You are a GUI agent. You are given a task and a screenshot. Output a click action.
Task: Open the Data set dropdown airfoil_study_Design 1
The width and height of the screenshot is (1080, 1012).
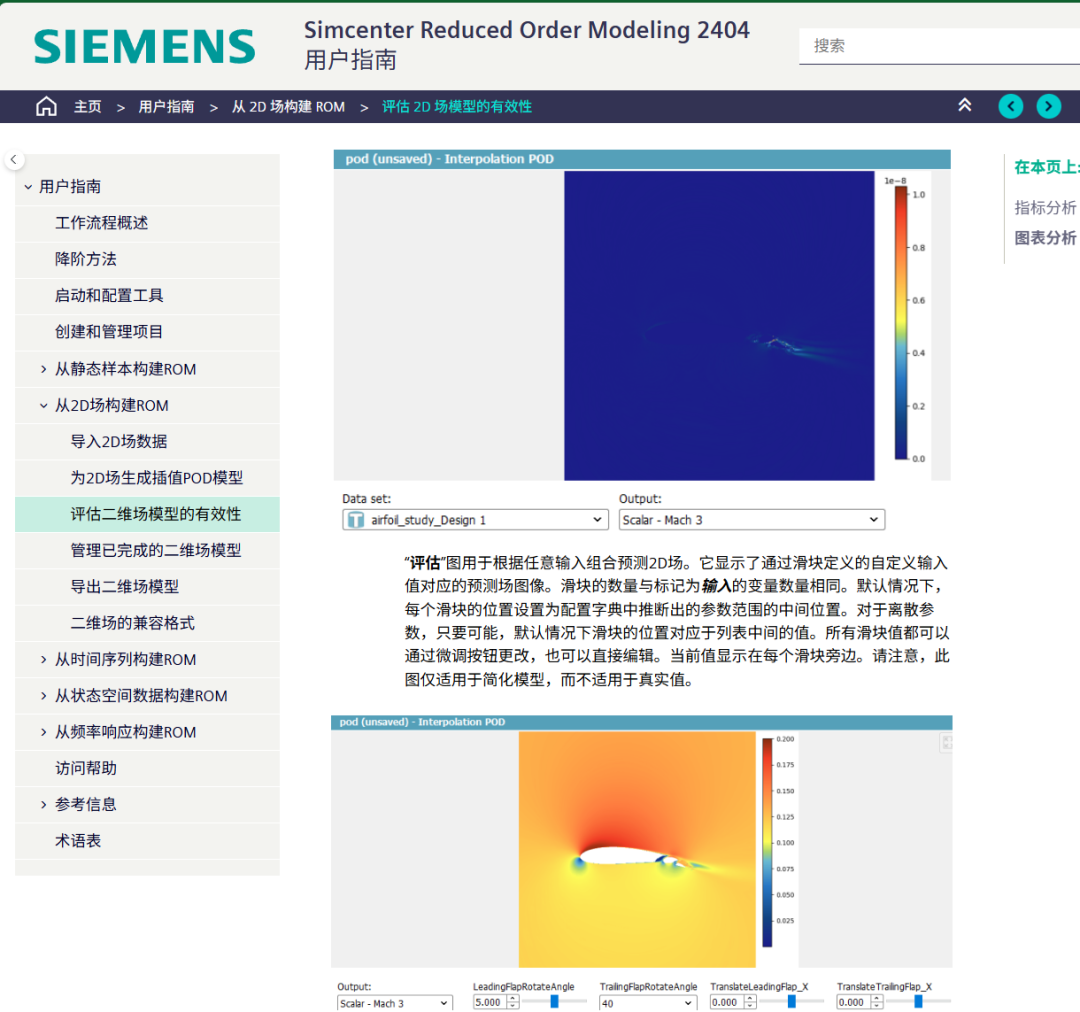click(475, 519)
